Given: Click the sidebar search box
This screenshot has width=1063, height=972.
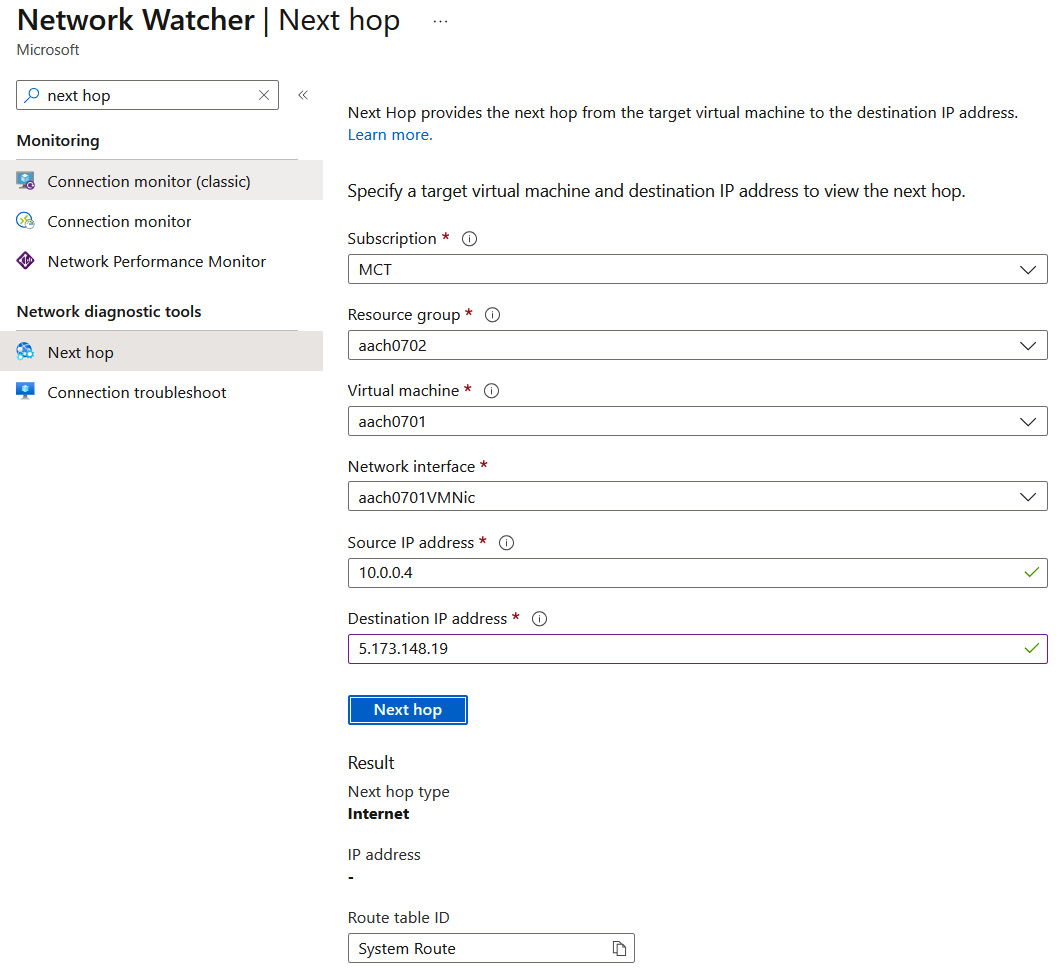Looking at the screenshot, I should click(147, 96).
